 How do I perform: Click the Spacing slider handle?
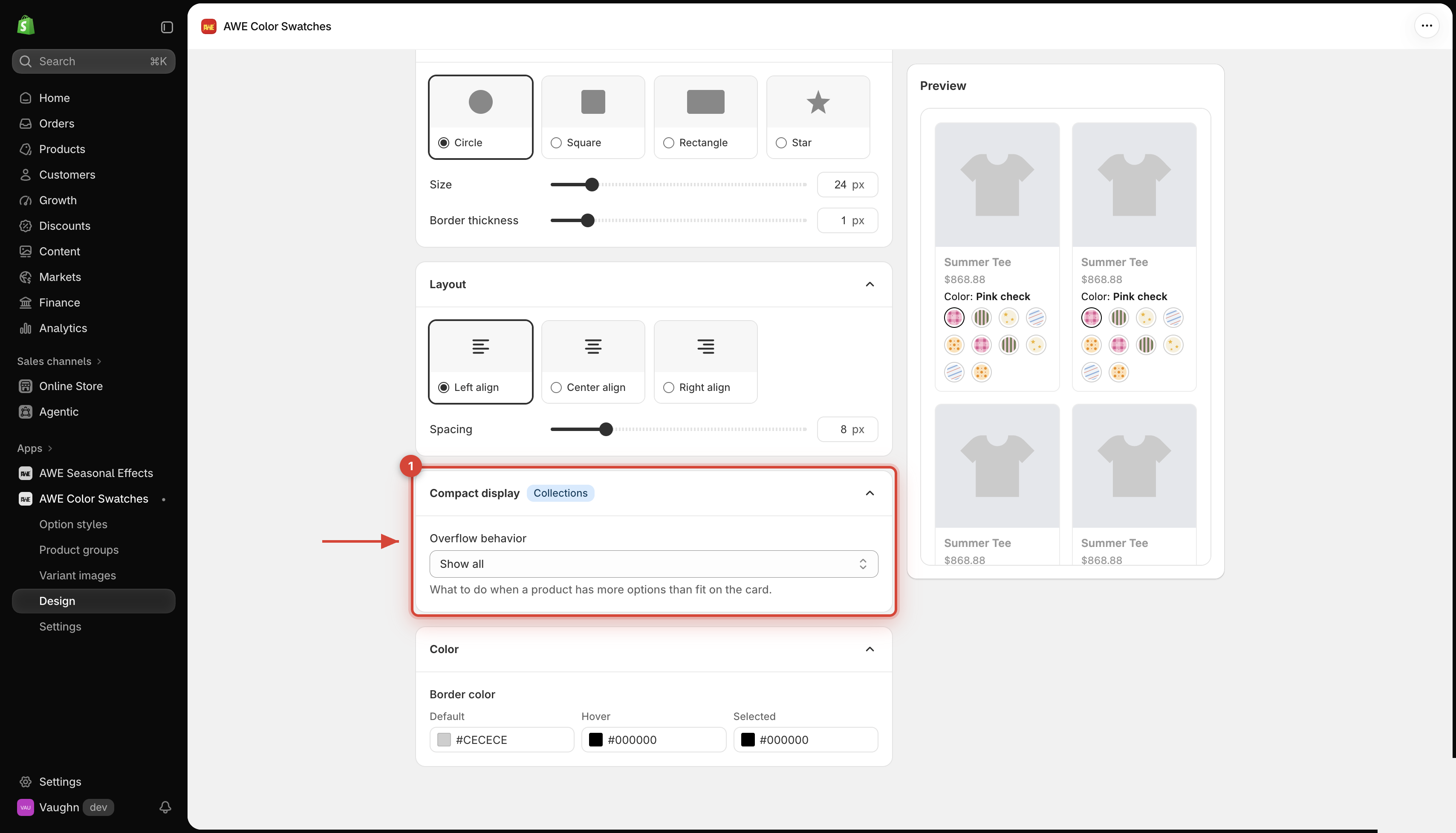[x=606, y=429]
